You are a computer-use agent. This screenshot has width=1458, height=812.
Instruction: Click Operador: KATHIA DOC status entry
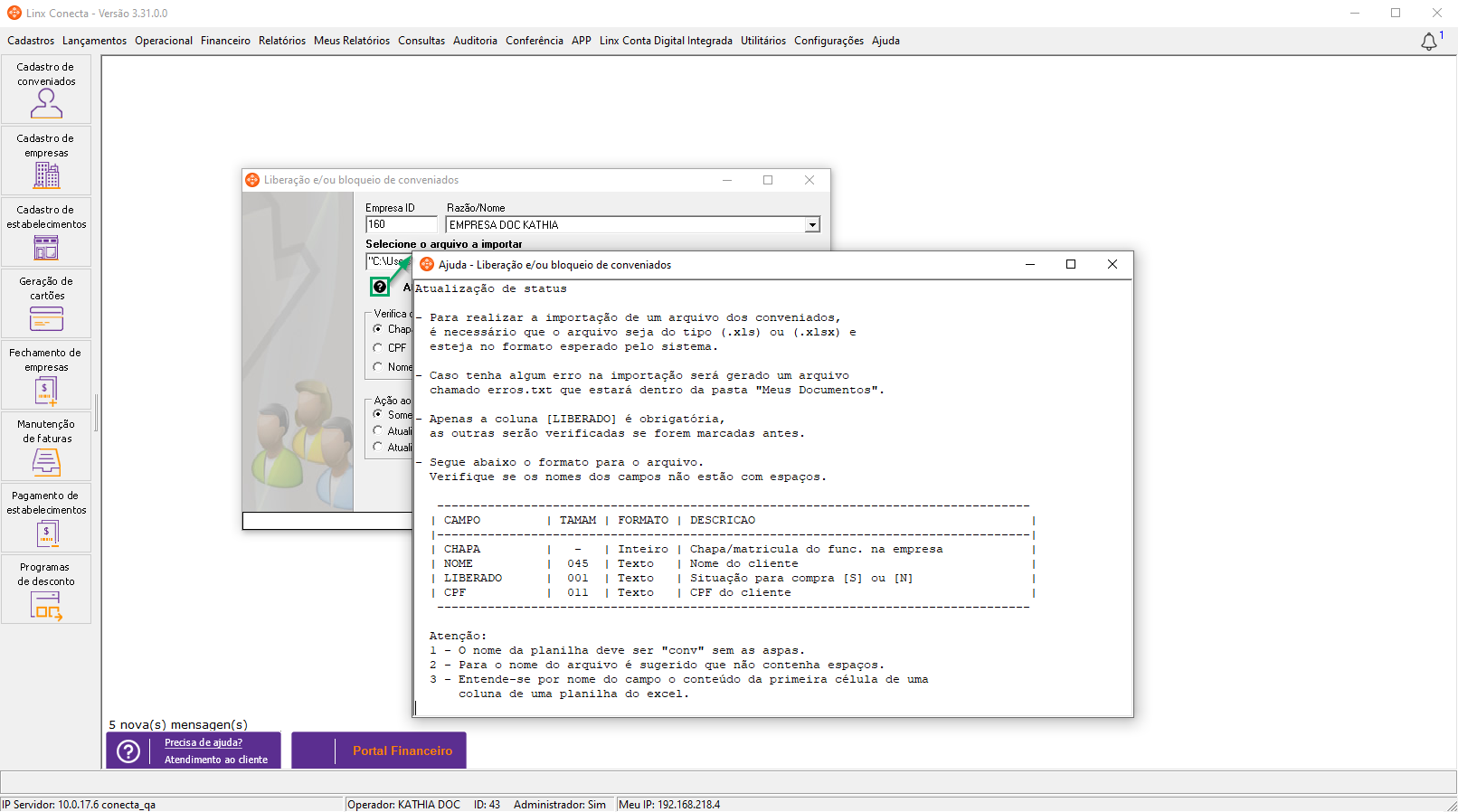[403, 805]
